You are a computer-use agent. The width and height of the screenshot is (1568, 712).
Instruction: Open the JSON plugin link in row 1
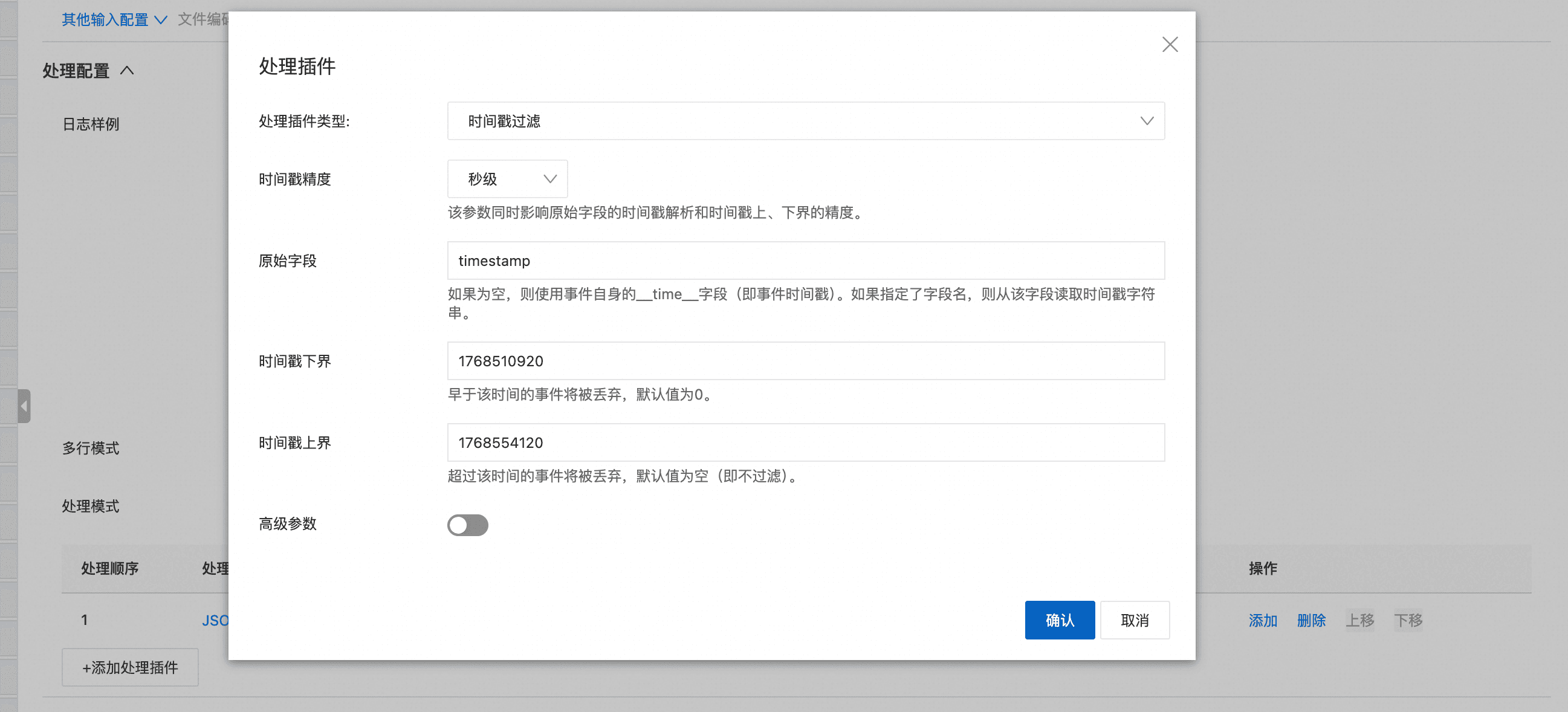tap(215, 620)
